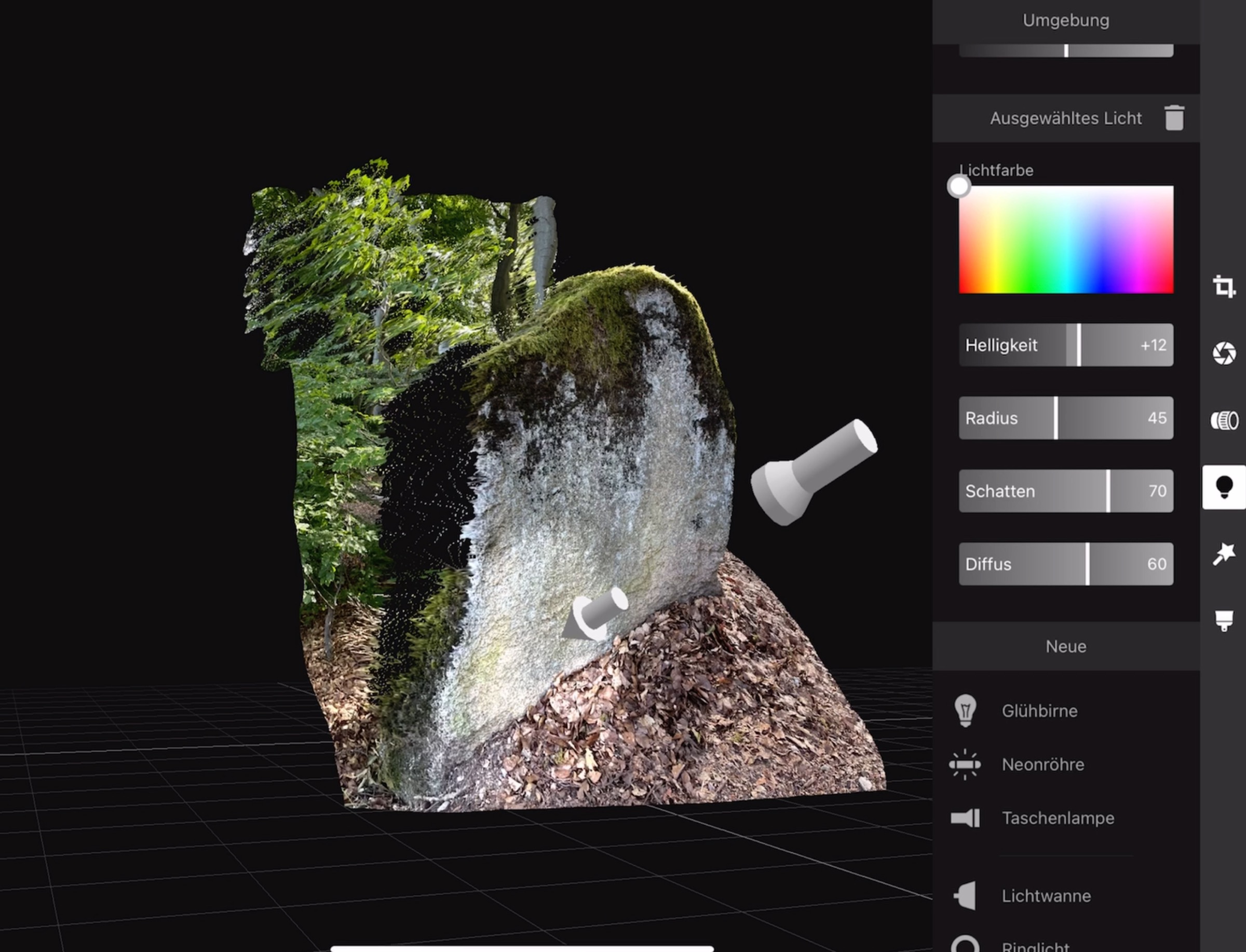
Task: Tap the Neue section header
Action: pyautogui.click(x=1065, y=647)
